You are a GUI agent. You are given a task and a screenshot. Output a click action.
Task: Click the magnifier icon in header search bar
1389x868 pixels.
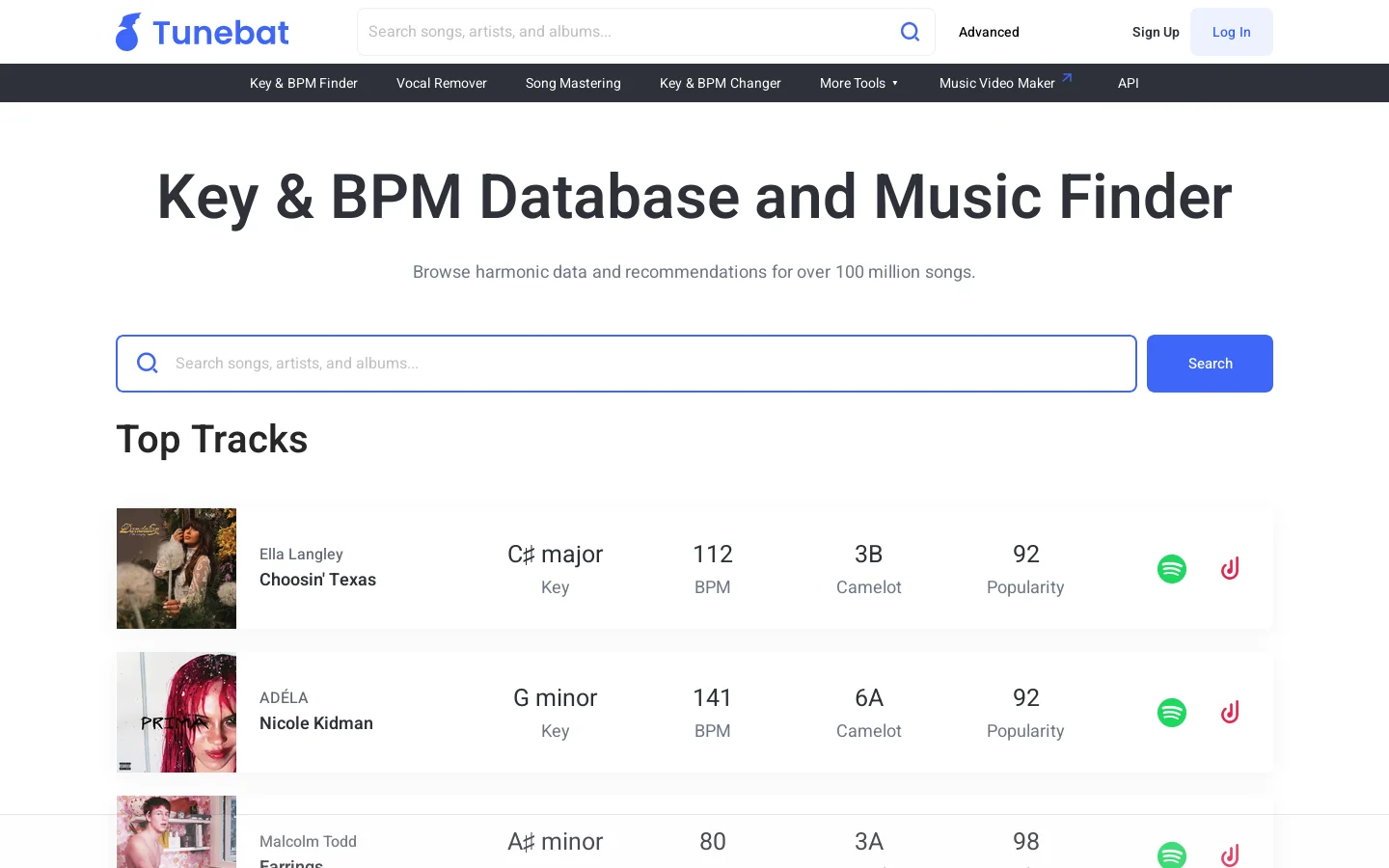[910, 32]
